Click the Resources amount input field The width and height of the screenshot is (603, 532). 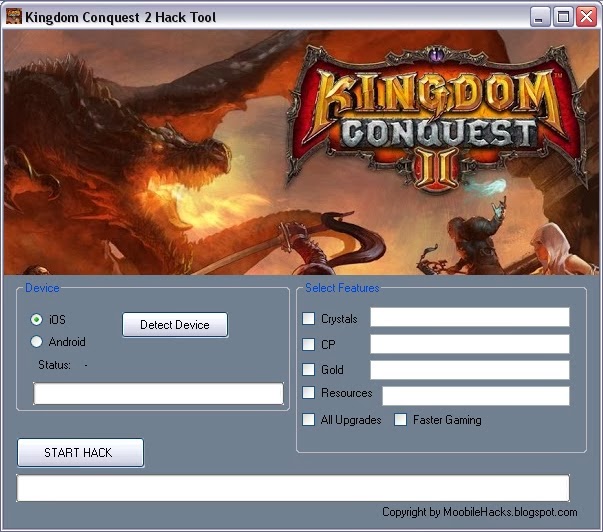coord(476,396)
